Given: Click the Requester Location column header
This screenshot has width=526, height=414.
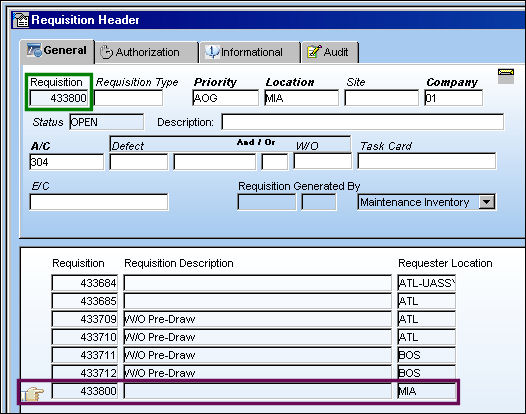Looking at the screenshot, I should (445, 263).
